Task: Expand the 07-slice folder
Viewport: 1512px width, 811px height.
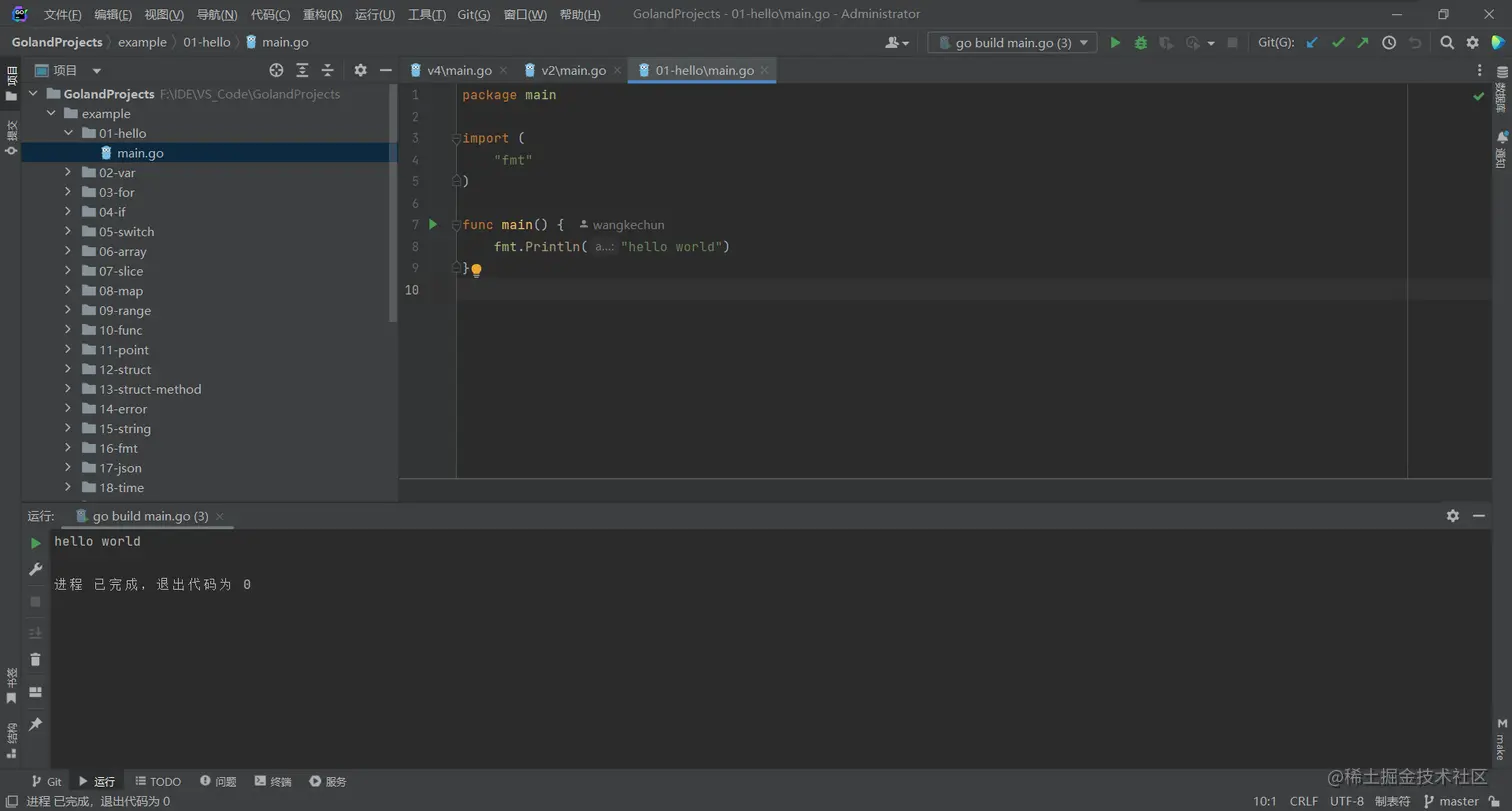Action: point(69,271)
